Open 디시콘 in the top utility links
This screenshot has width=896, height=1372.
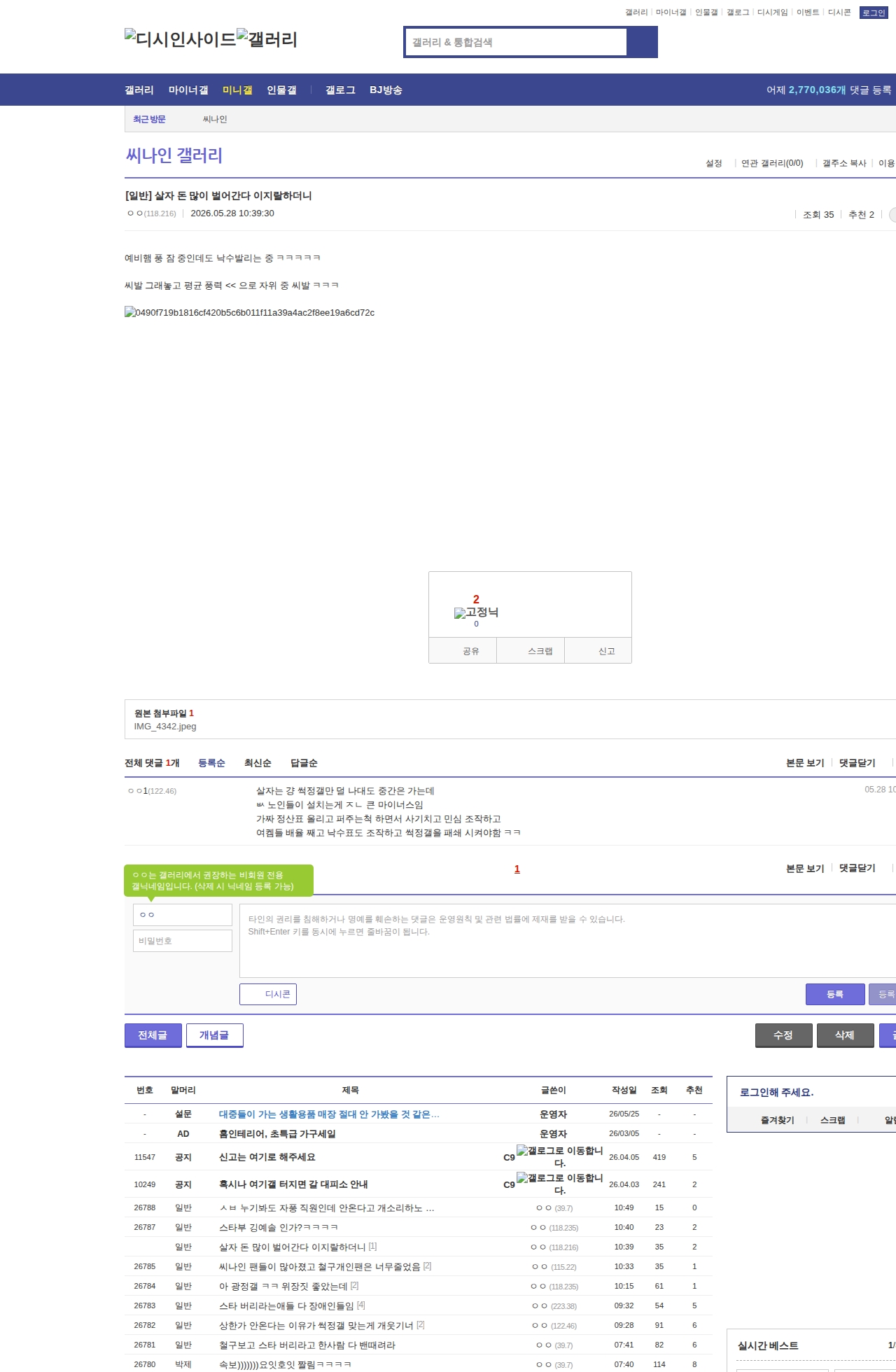839,13
